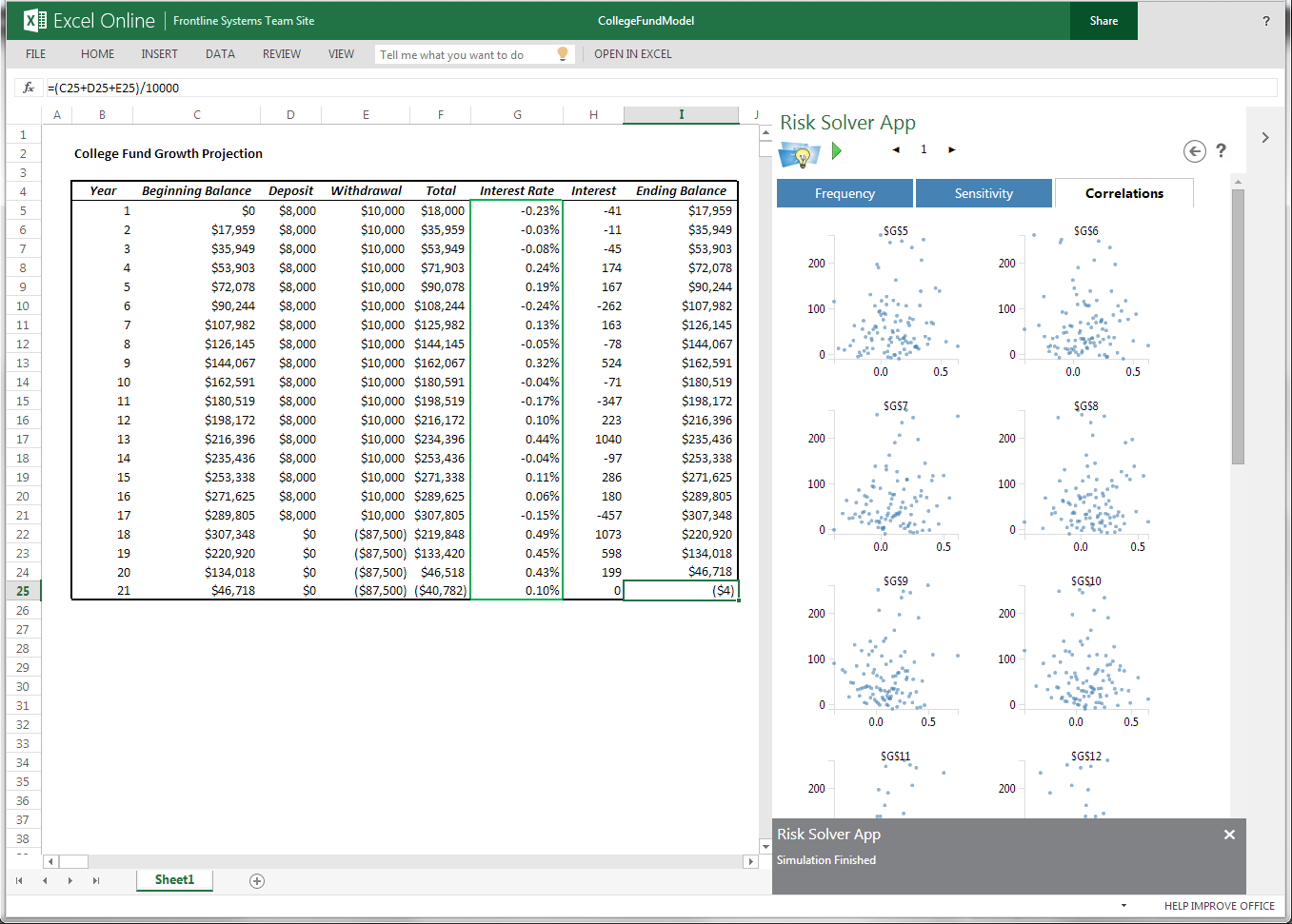Go to previous simulation with left arrow

(x=896, y=149)
